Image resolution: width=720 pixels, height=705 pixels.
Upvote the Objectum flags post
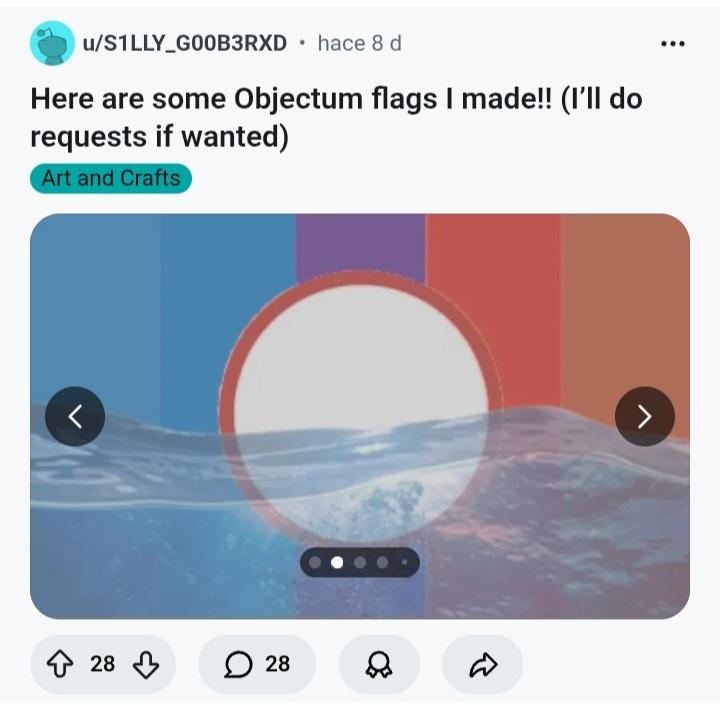coord(60,665)
